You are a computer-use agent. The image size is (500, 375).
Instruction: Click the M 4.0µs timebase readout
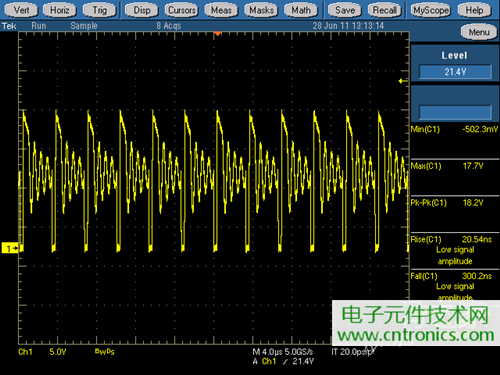click(268, 352)
